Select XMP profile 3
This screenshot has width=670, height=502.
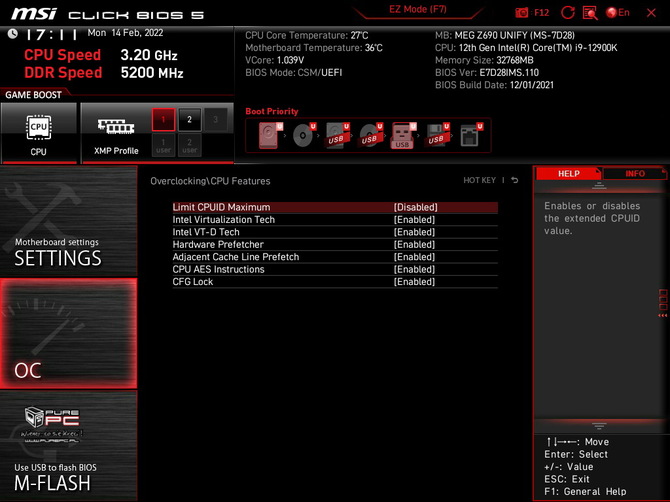pyautogui.click(x=215, y=120)
